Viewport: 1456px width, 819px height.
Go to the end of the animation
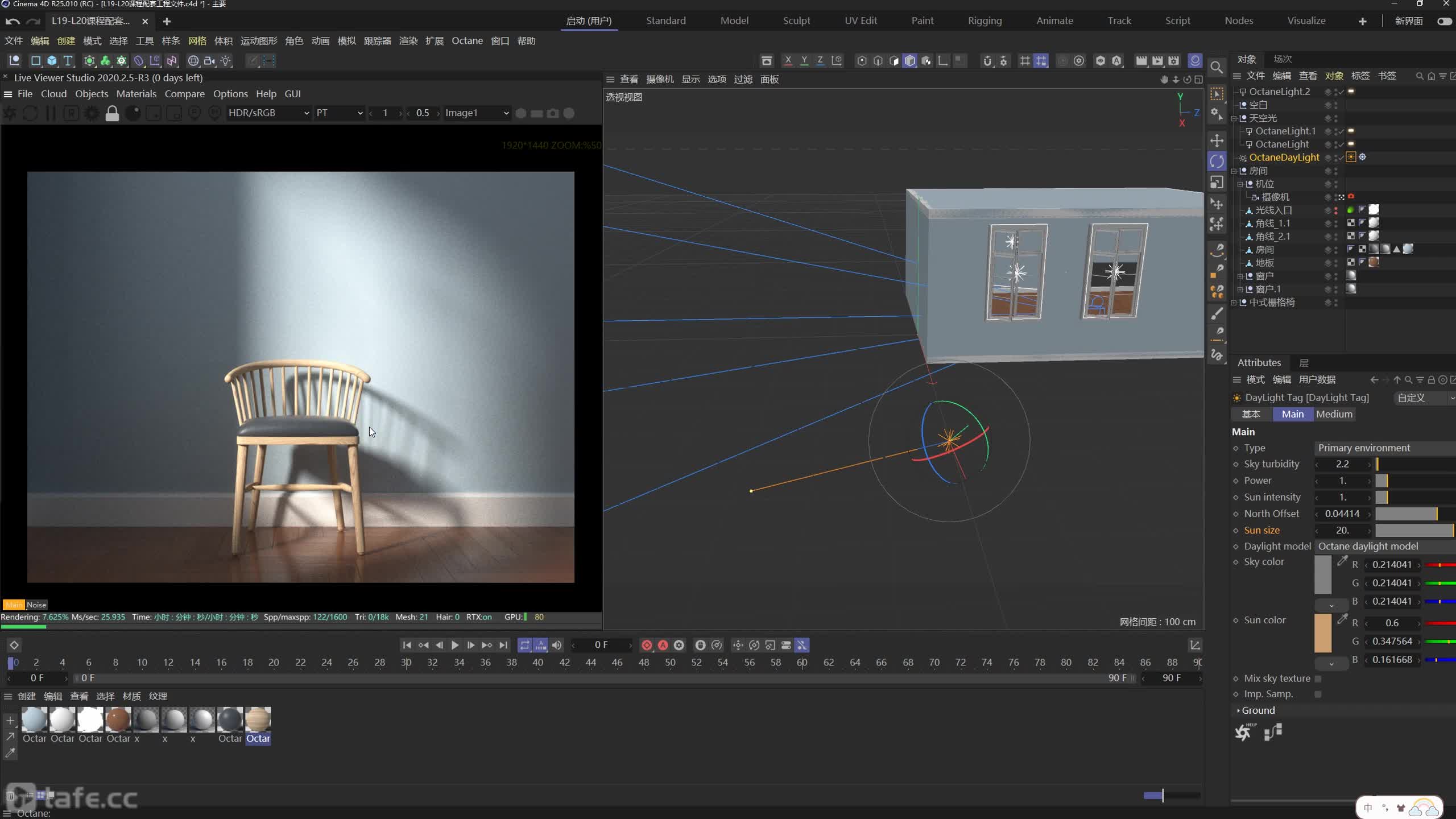point(503,645)
